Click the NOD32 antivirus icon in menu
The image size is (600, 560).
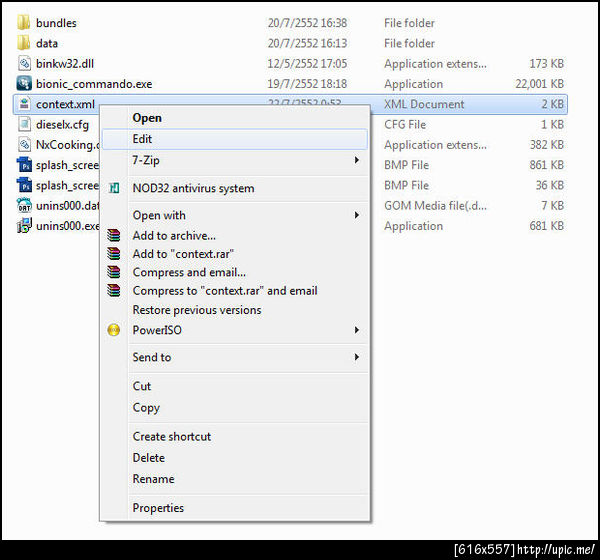pyautogui.click(x=114, y=188)
